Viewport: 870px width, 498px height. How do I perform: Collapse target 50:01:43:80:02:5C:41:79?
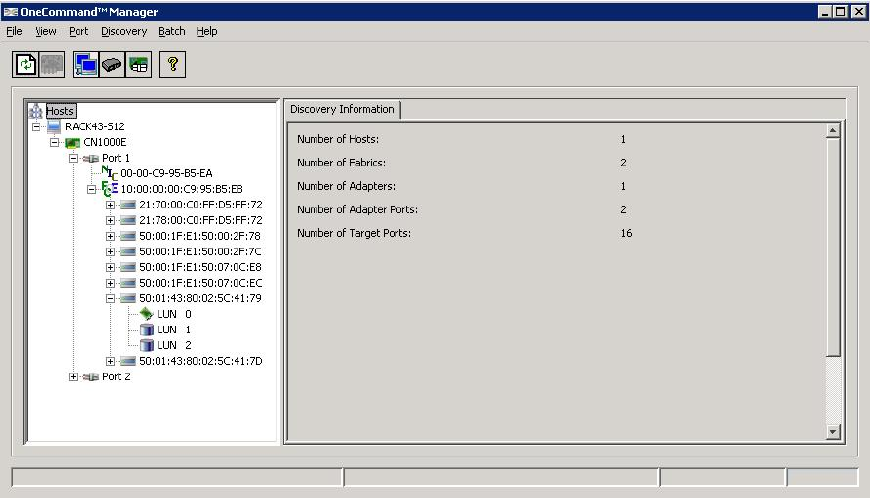pos(110,298)
